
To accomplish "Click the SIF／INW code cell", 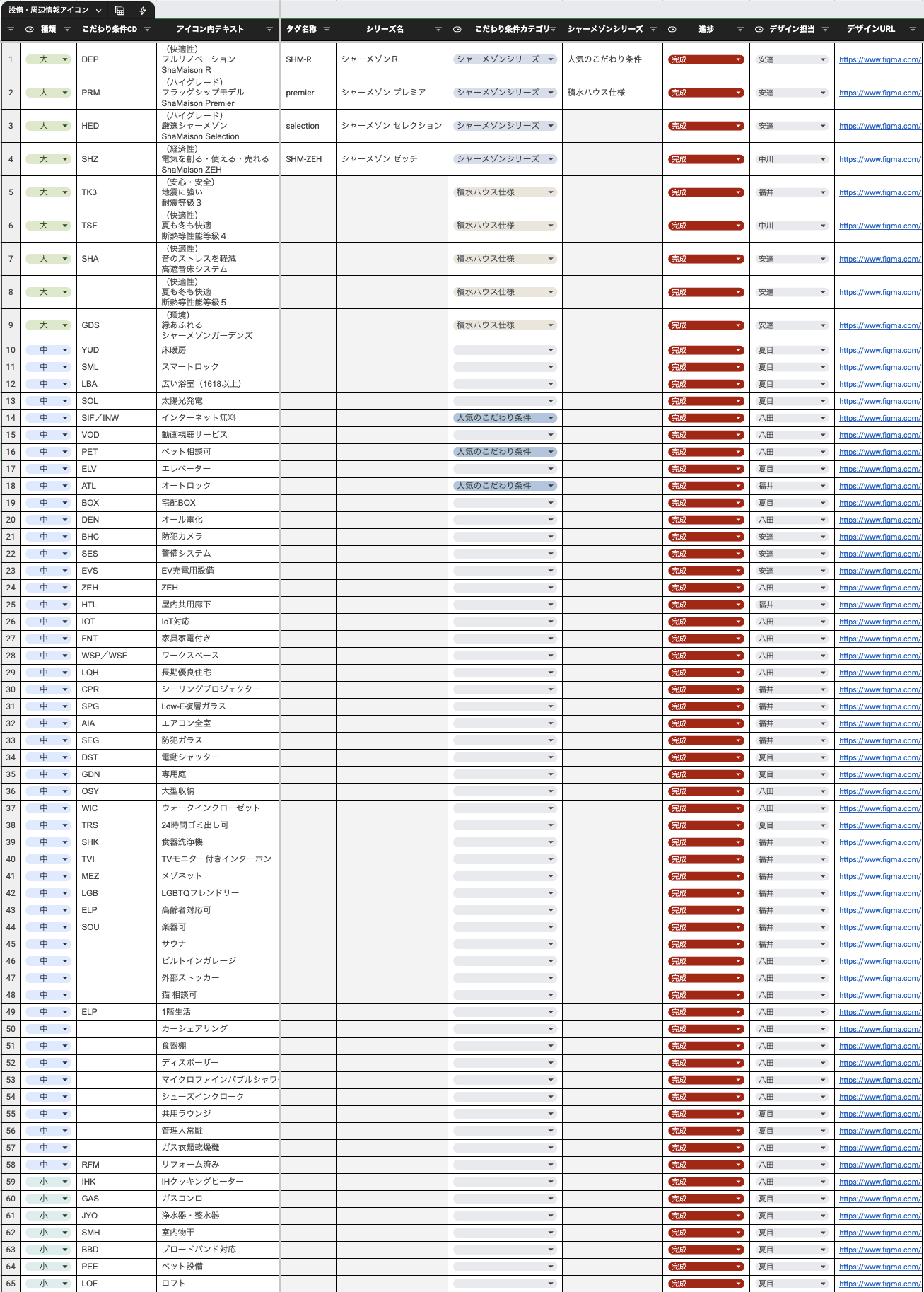I will [116, 418].
